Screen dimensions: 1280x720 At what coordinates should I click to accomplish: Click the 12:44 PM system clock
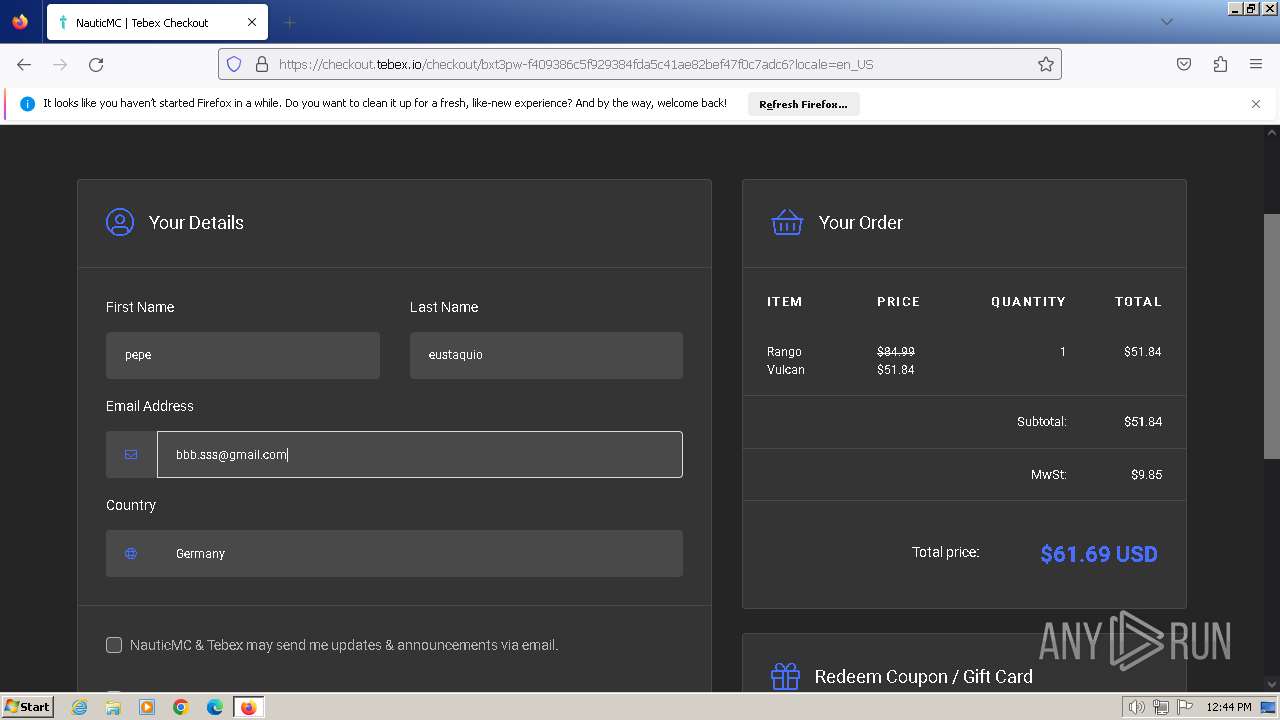pos(1229,707)
